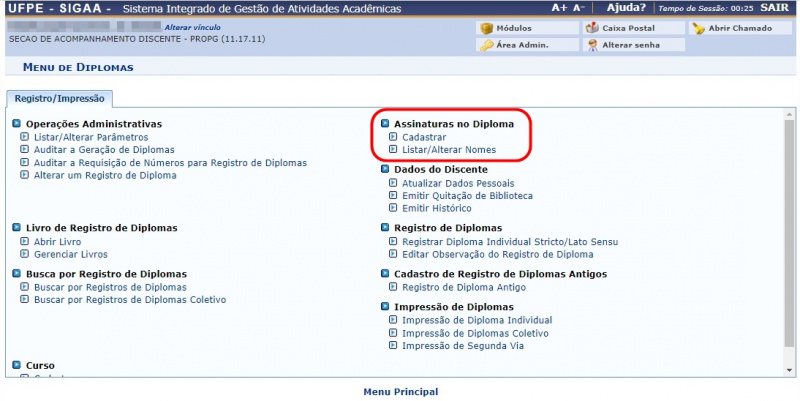
Task: Click the arrow icon beside Listar/Alterar Parâmetros
Action: point(24,137)
